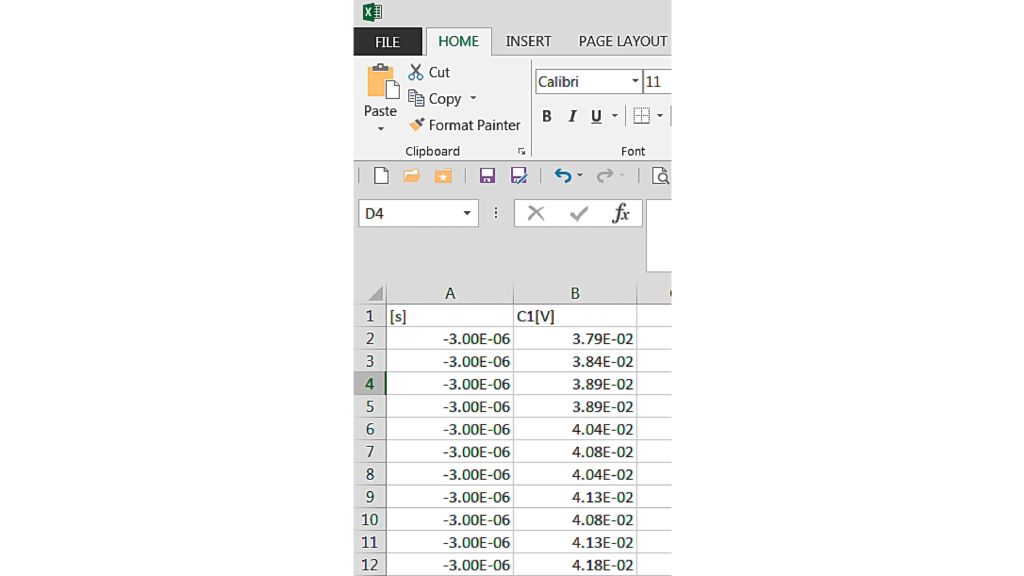The image size is (1024, 576).
Task: Select the Format Painter brush
Action: coord(417,125)
